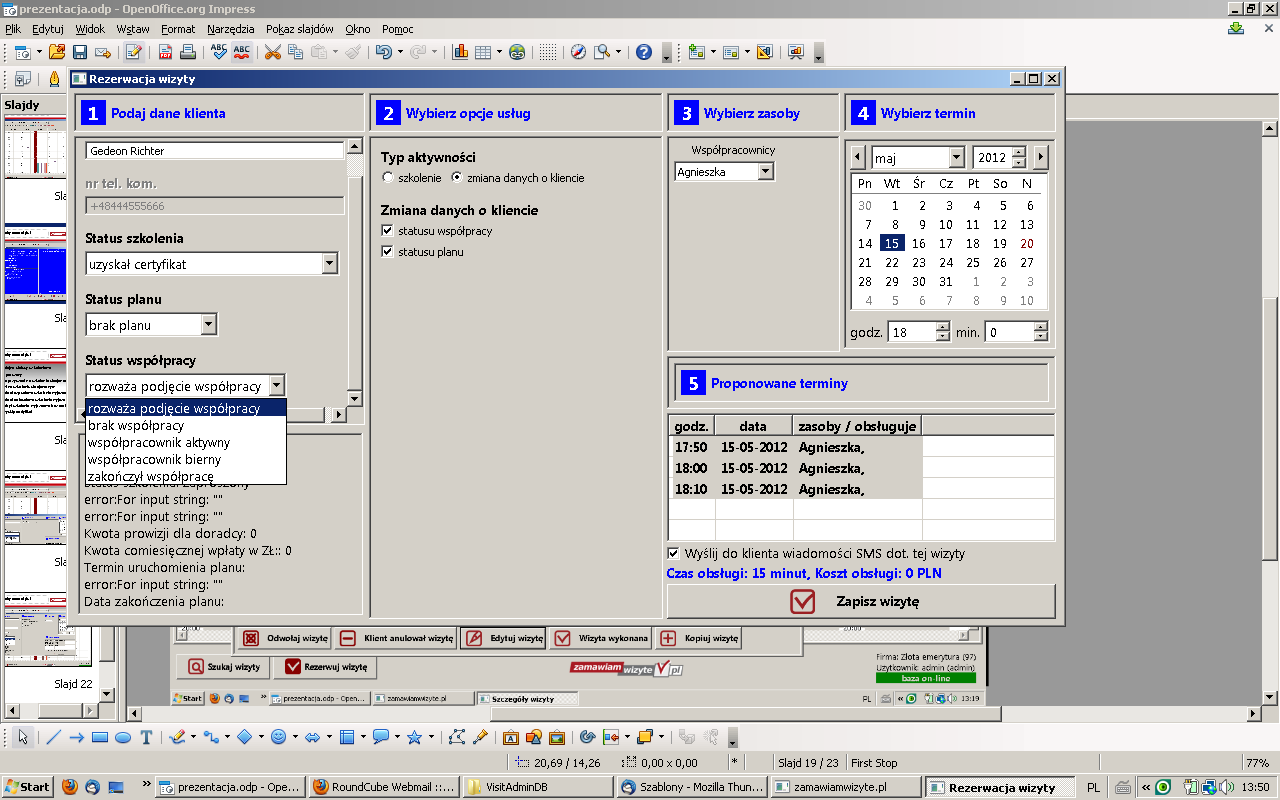Open the Współpracownicy 'Agnieszka' dropdown

765,172
